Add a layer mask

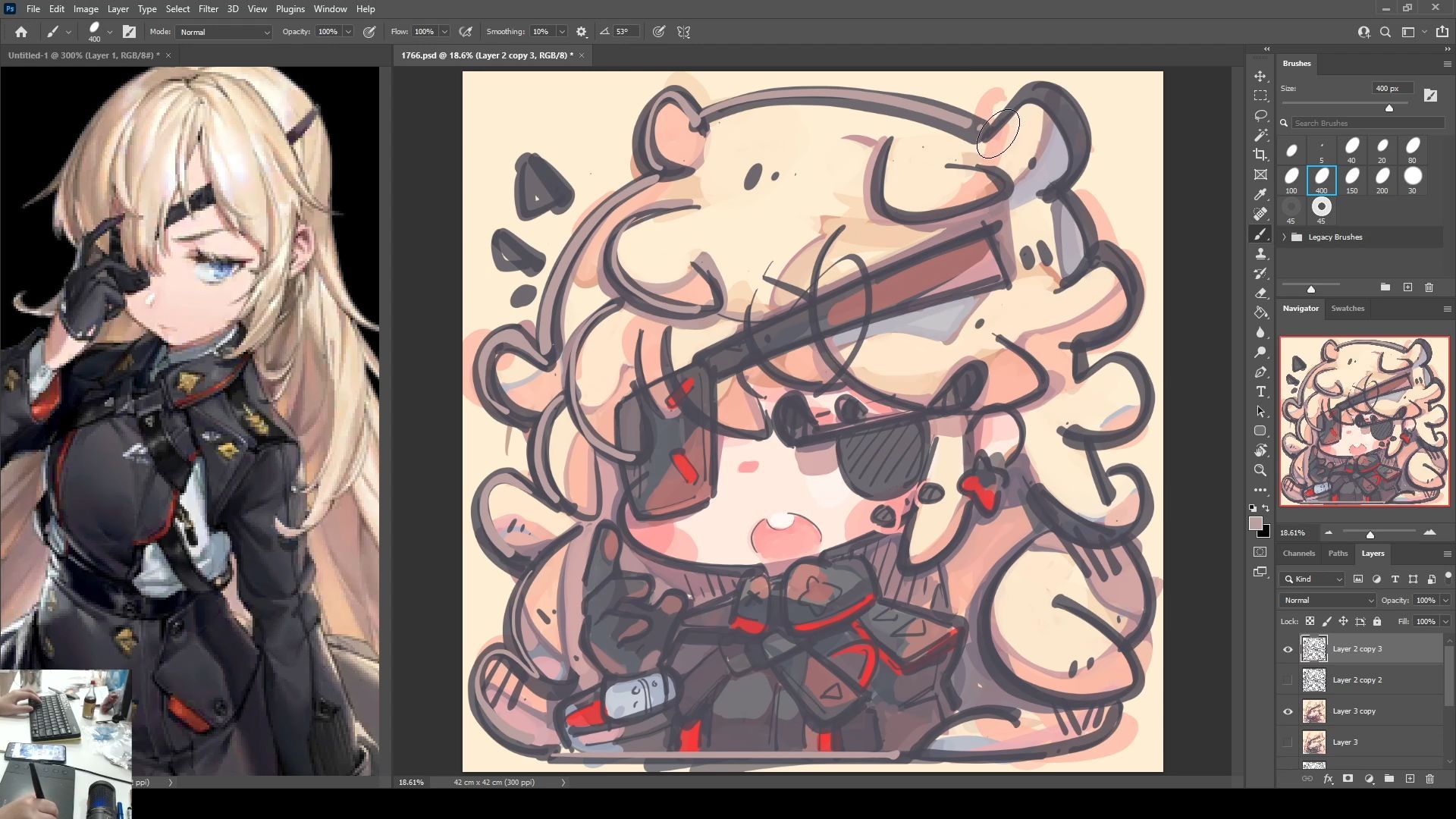(x=1348, y=779)
